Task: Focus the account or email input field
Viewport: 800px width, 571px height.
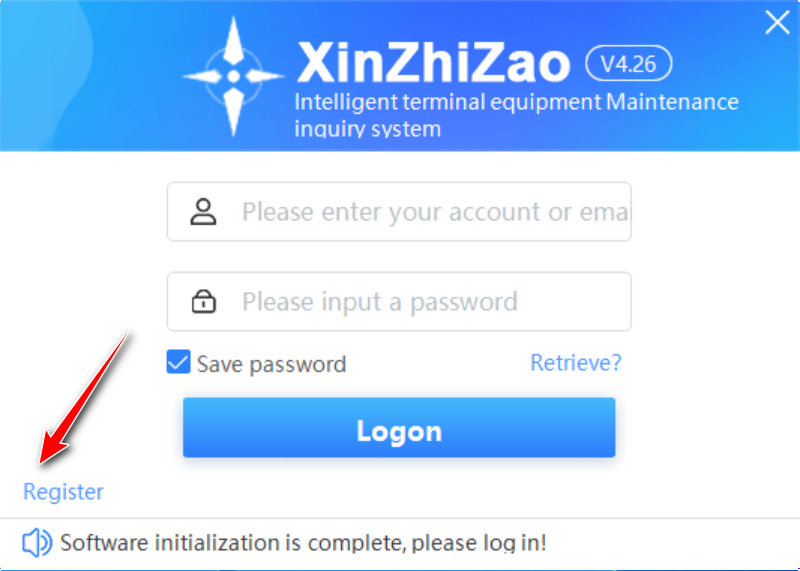Action: (399, 211)
